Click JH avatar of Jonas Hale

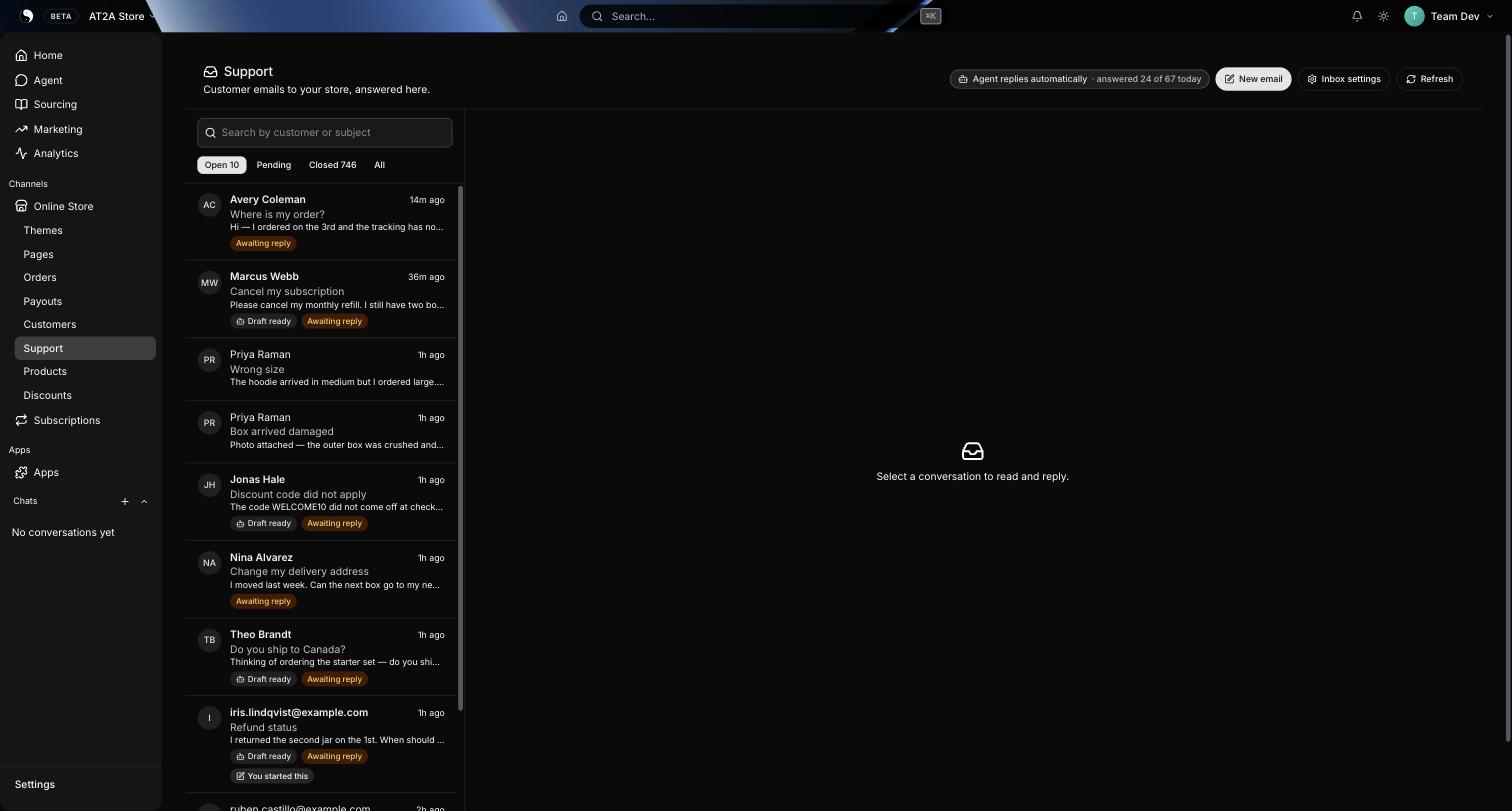(209, 485)
